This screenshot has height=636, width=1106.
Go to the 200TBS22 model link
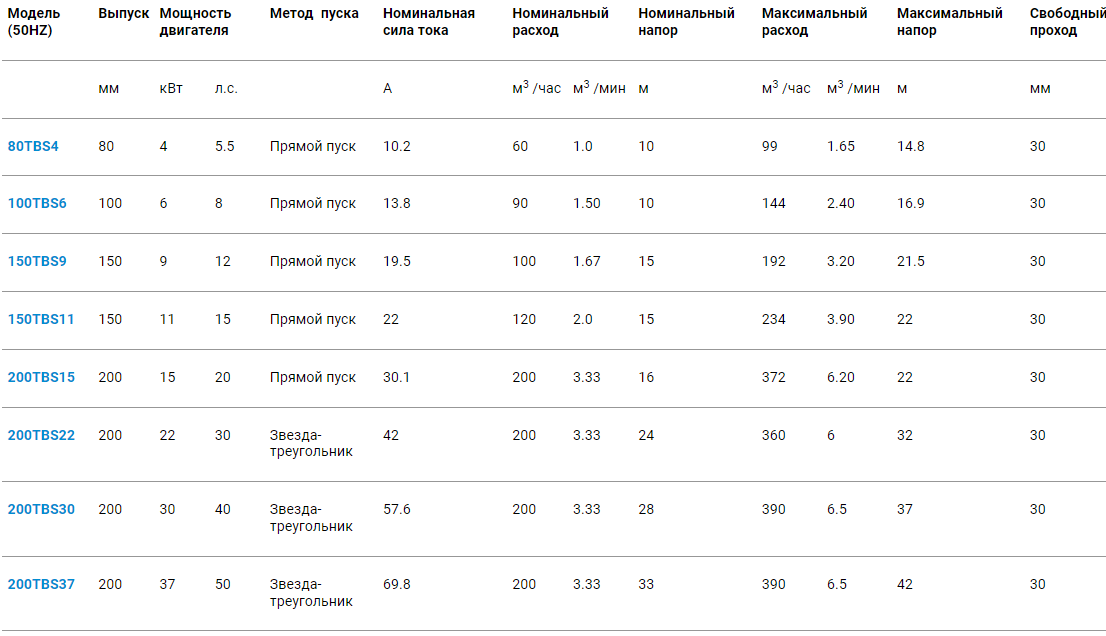tap(41, 436)
